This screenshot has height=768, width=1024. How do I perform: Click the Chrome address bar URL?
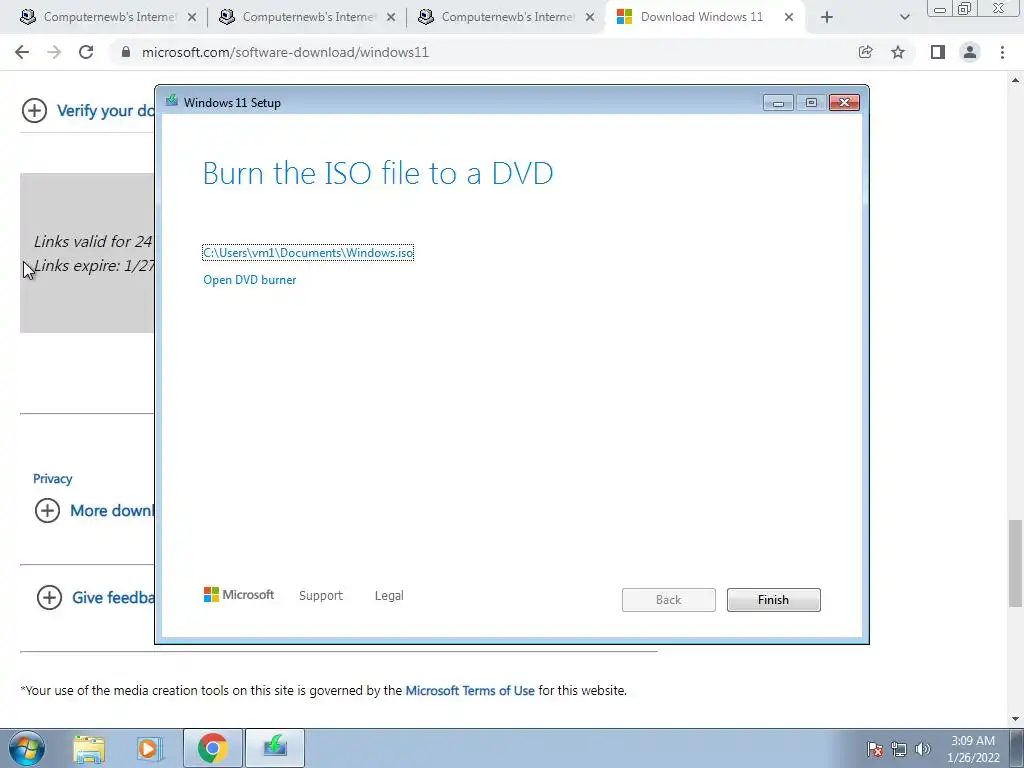coord(285,52)
